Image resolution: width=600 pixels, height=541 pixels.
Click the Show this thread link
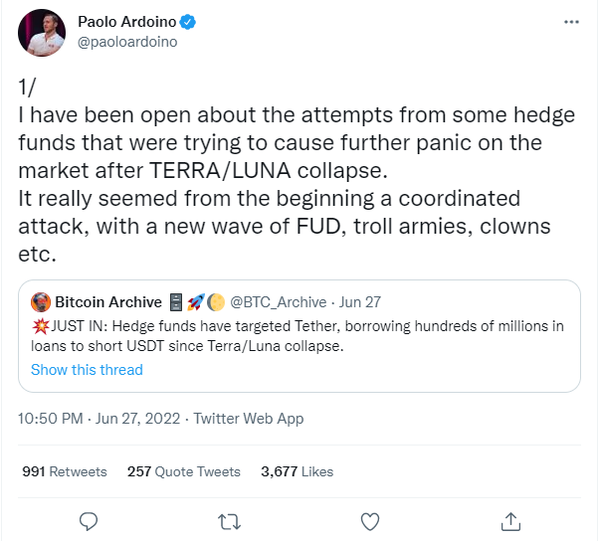(87, 370)
